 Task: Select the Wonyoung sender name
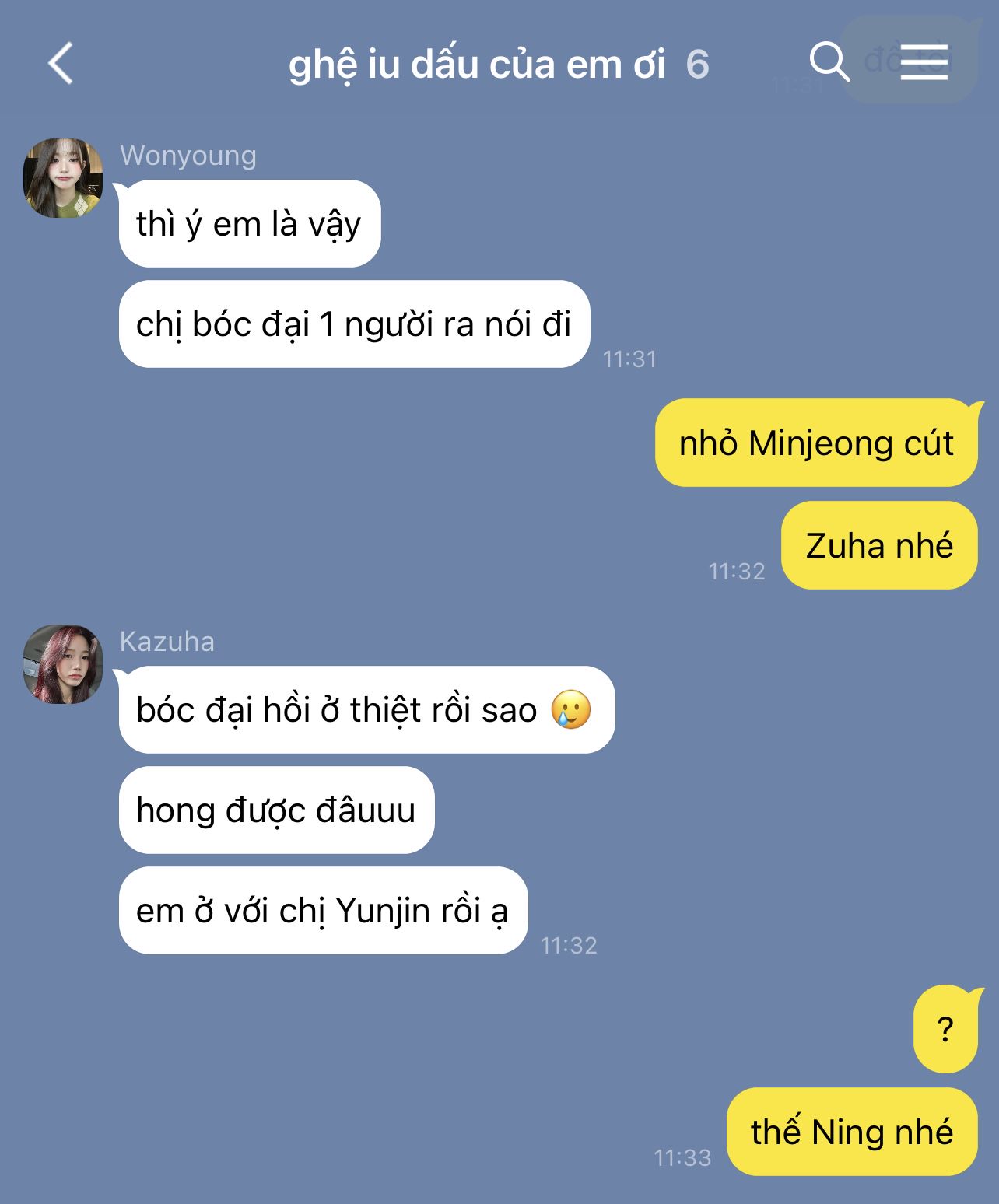pos(188,156)
